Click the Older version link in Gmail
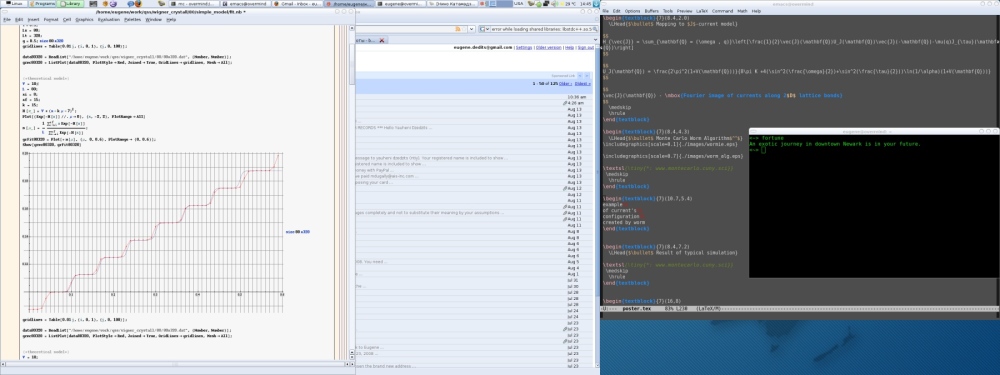This screenshot has width=1000, height=375. click(x=548, y=47)
